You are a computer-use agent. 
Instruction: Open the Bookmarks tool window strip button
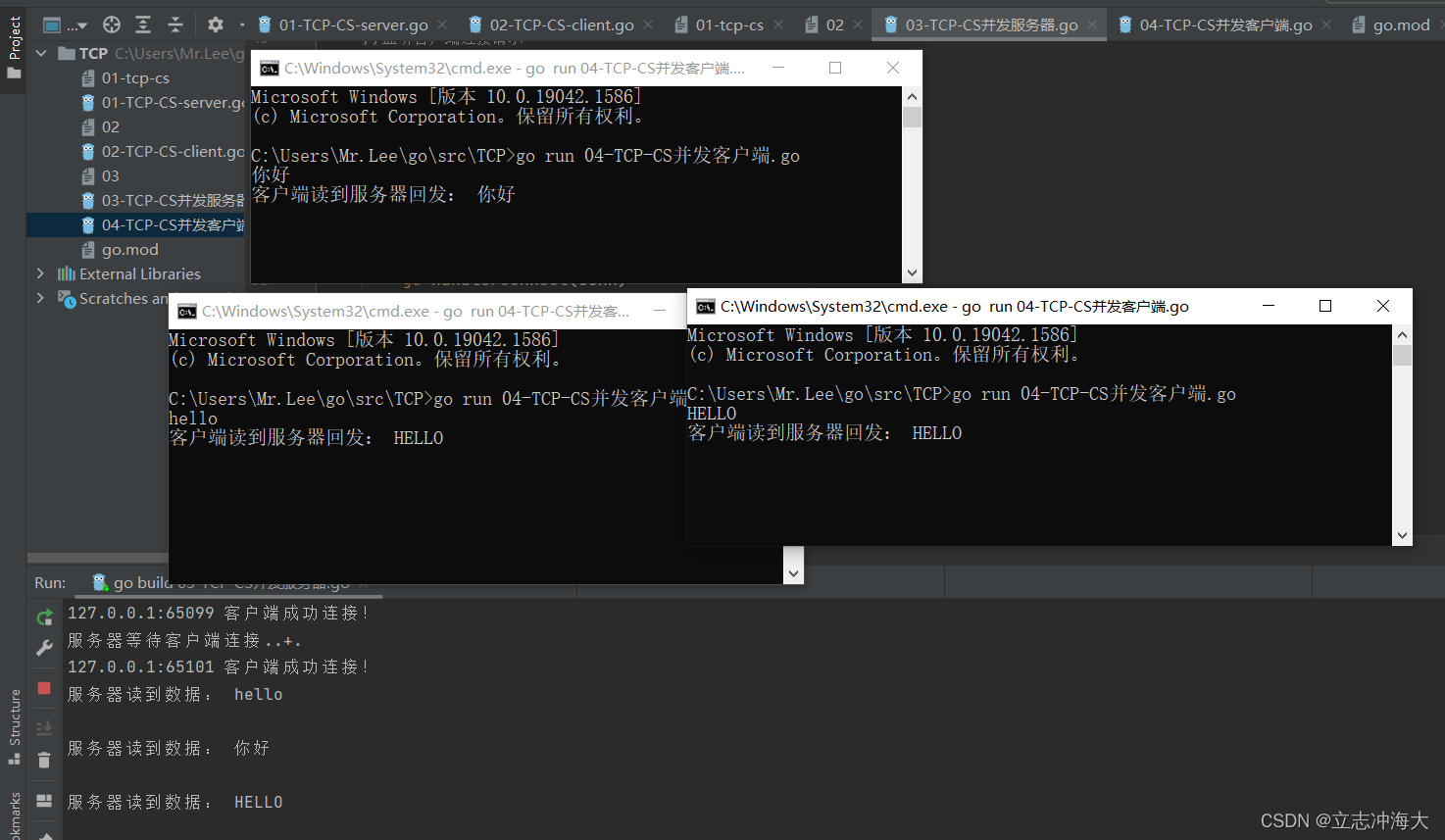point(14,816)
